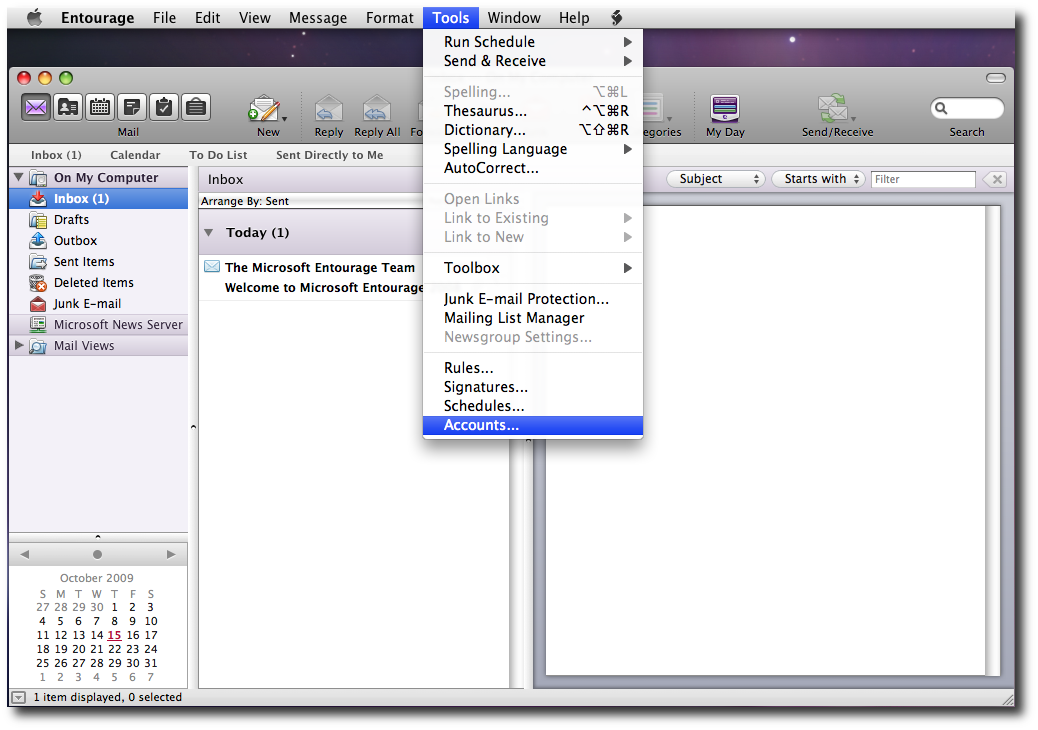The width and height of the screenshot is (1038, 730).
Task: Create a New mail message
Action: click(x=263, y=109)
